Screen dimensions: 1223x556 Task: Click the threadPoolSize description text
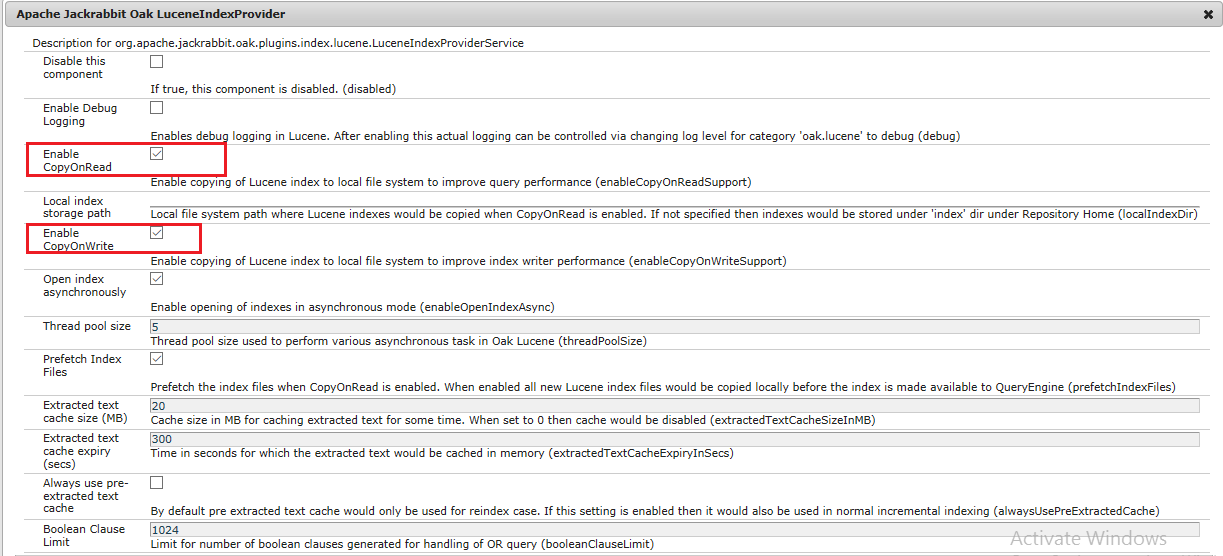(398, 341)
